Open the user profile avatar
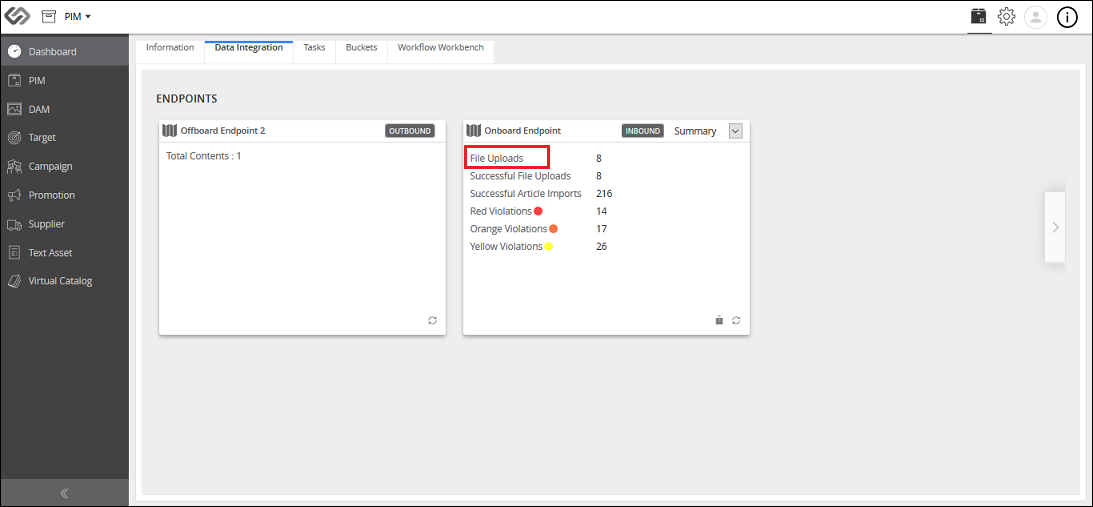Screen dimensions: 1093x507 [1036, 17]
